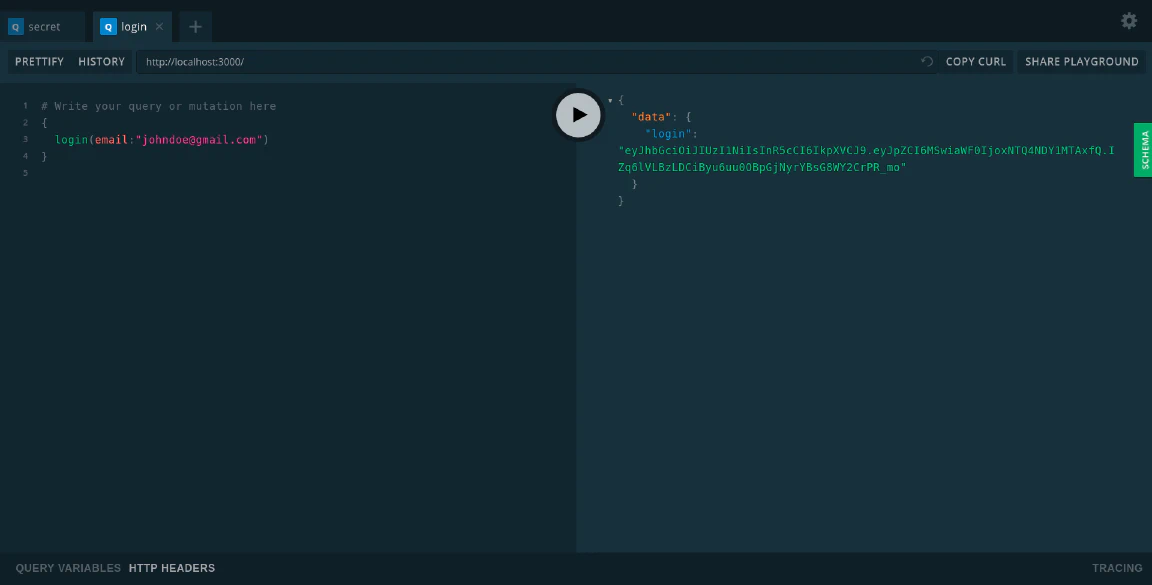Close the login tab

point(159,26)
